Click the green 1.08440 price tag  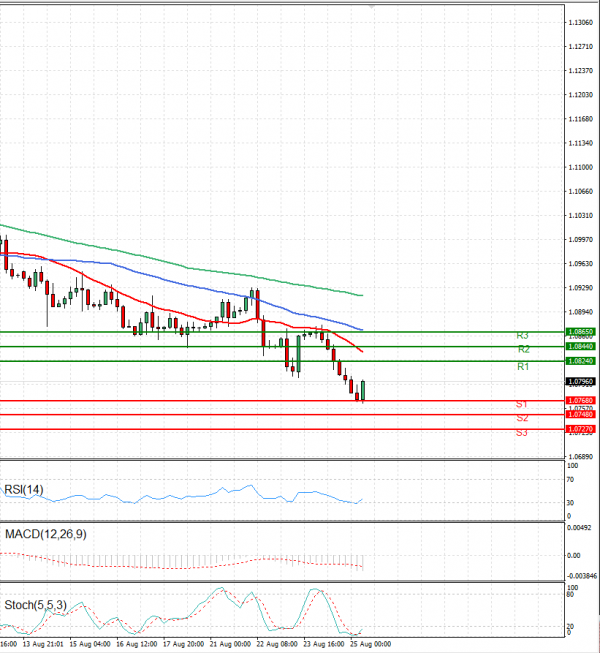click(x=580, y=346)
